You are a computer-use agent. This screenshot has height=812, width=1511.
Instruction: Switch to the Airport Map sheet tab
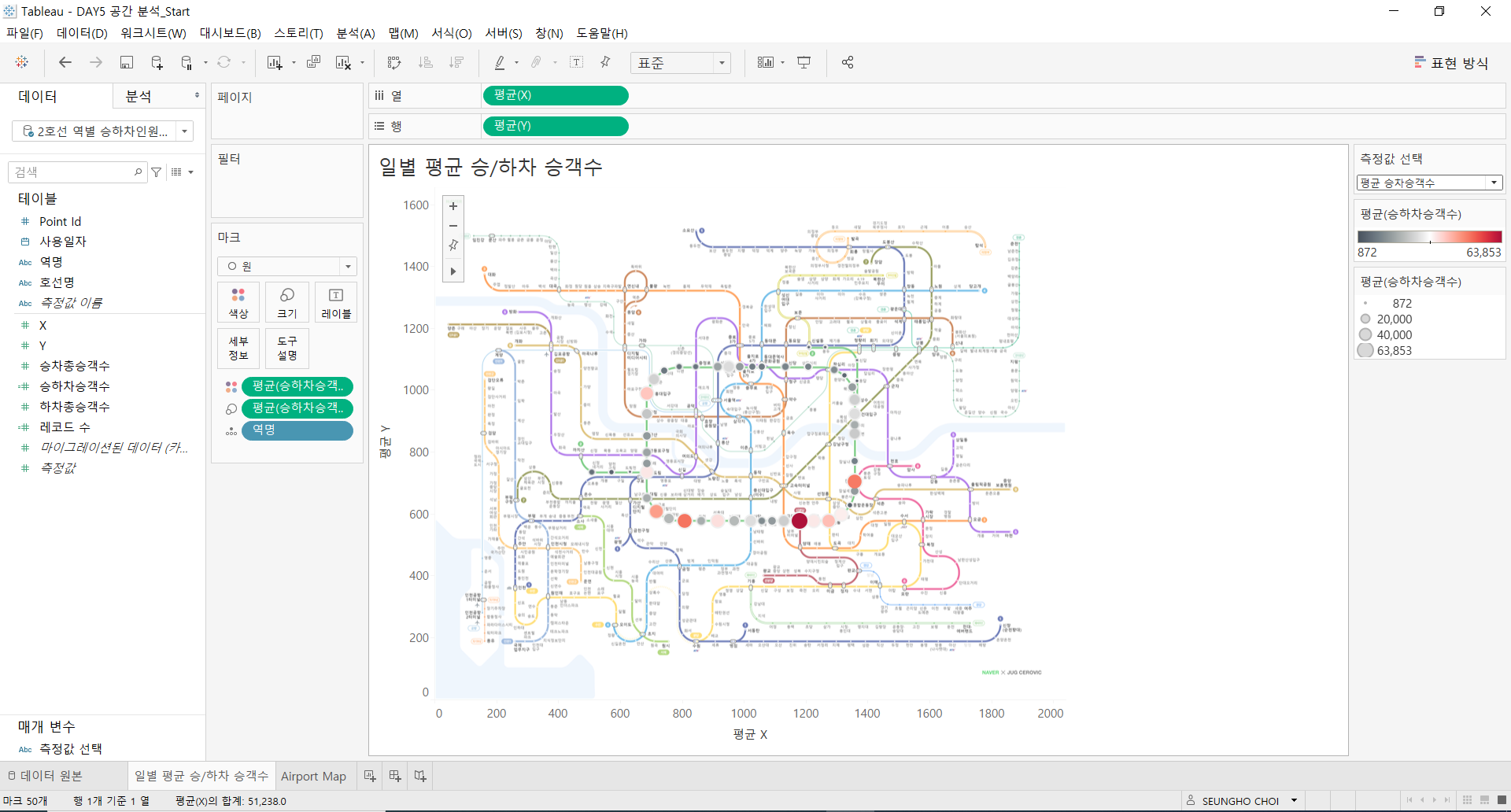coord(313,776)
